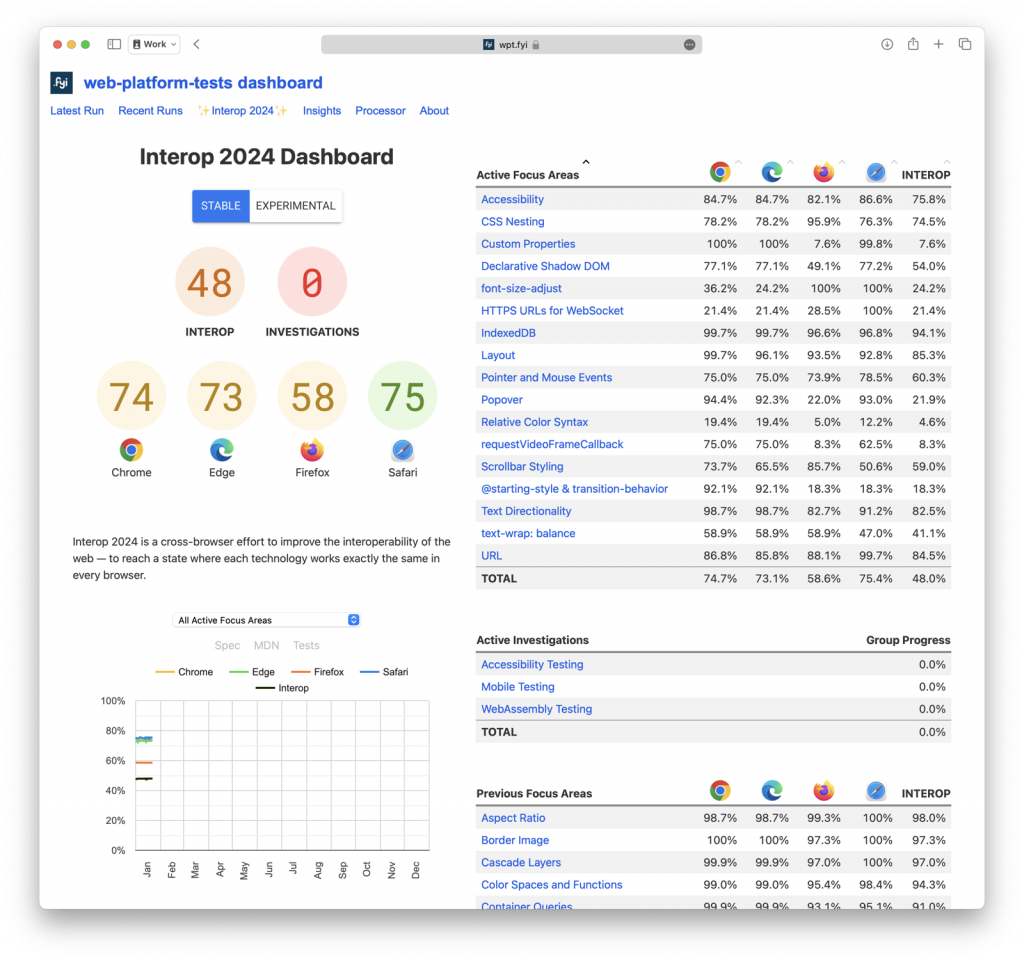This screenshot has height=961, width=1024.
Task: Click the wpt.fyi logo
Action: coord(62,83)
